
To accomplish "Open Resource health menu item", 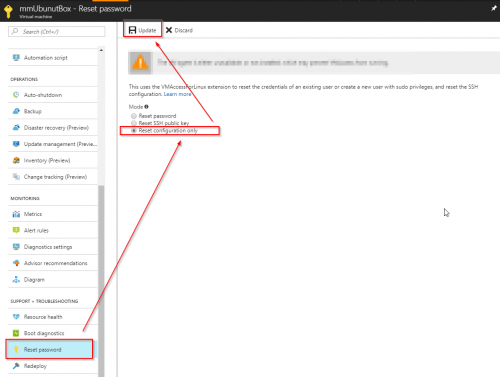I will pos(53,317).
